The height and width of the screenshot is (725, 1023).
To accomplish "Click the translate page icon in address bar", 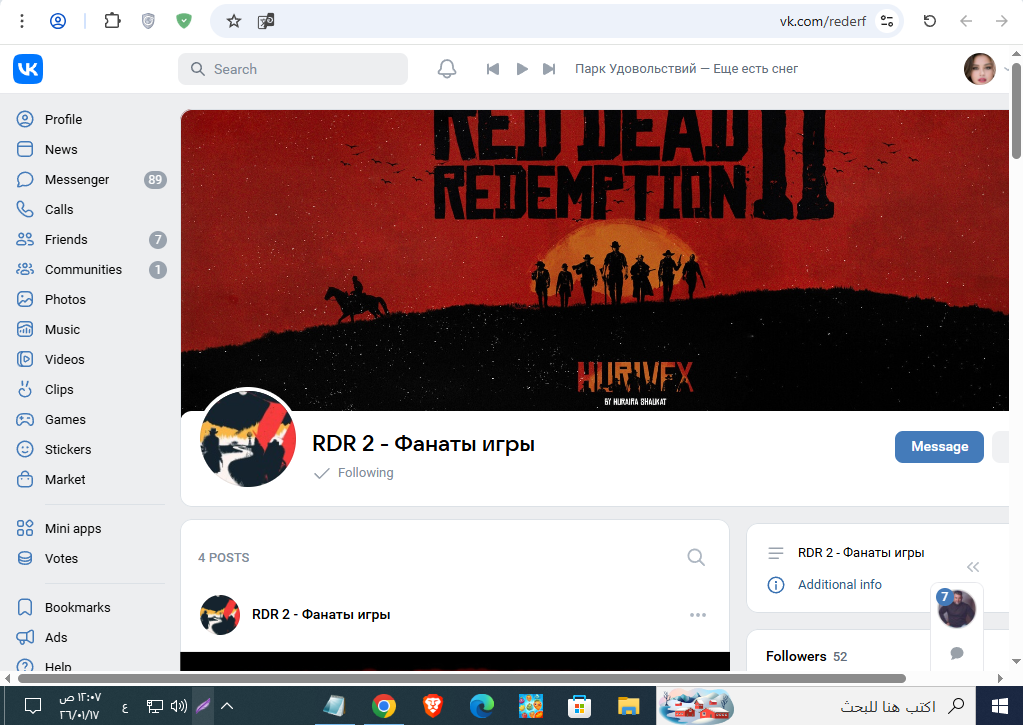I will 266,22.
